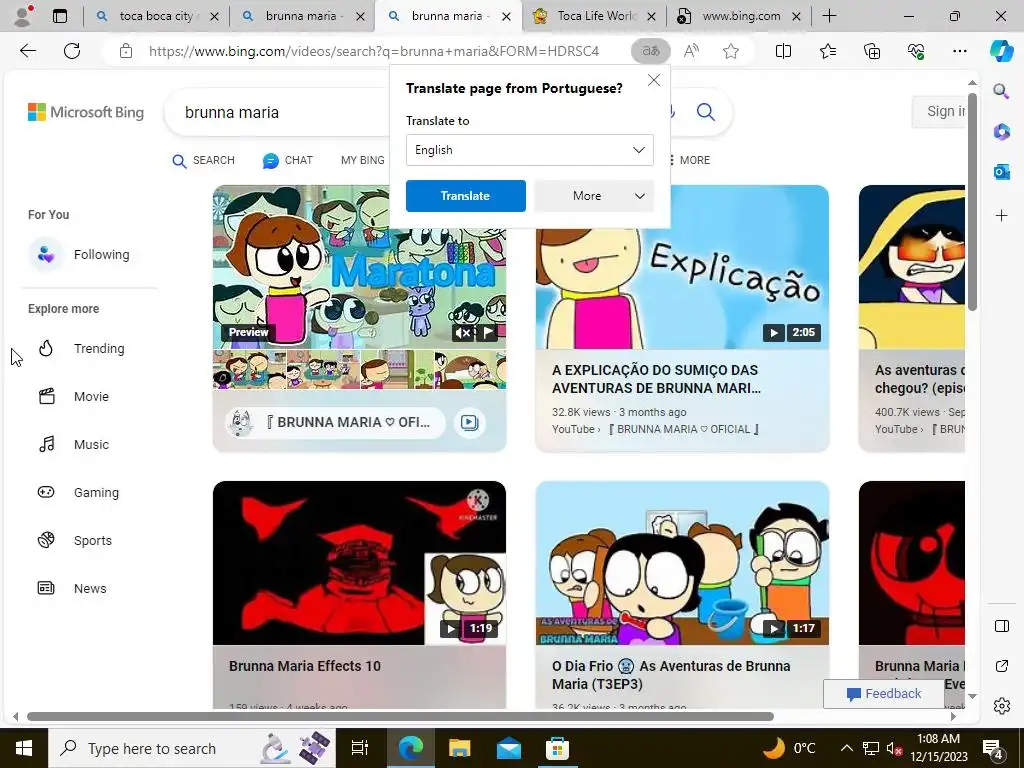Open Mail app from the taskbar
The height and width of the screenshot is (768, 1024).
[x=508, y=748]
